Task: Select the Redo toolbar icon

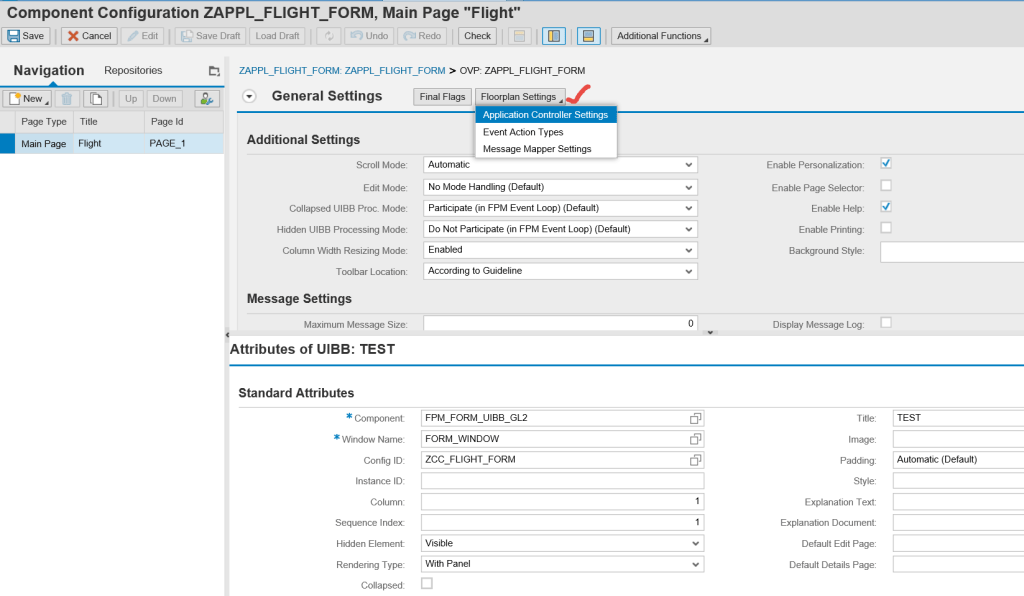Action: click(x=421, y=35)
